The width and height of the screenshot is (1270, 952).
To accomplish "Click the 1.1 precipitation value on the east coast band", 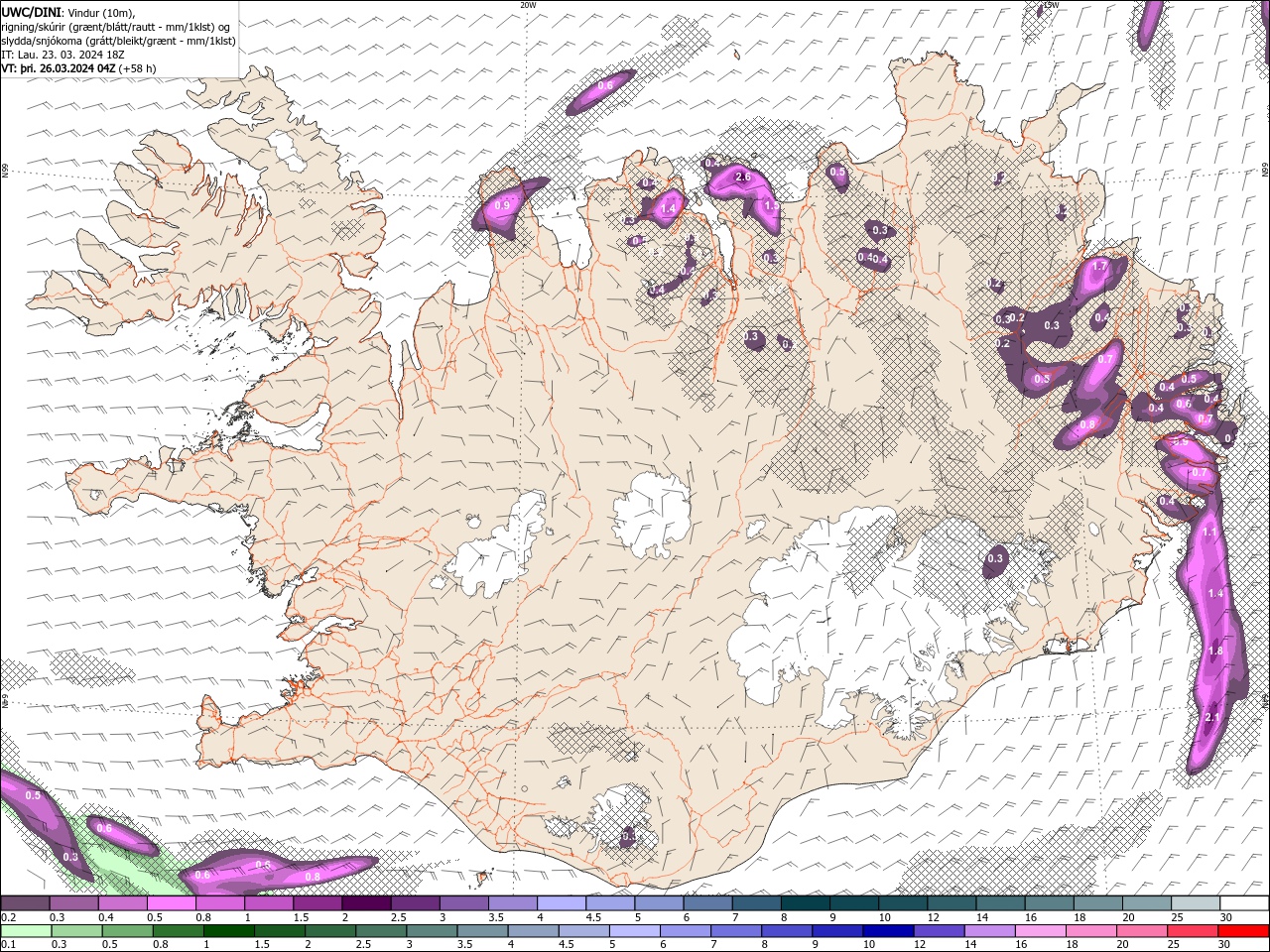I will [x=1209, y=533].
